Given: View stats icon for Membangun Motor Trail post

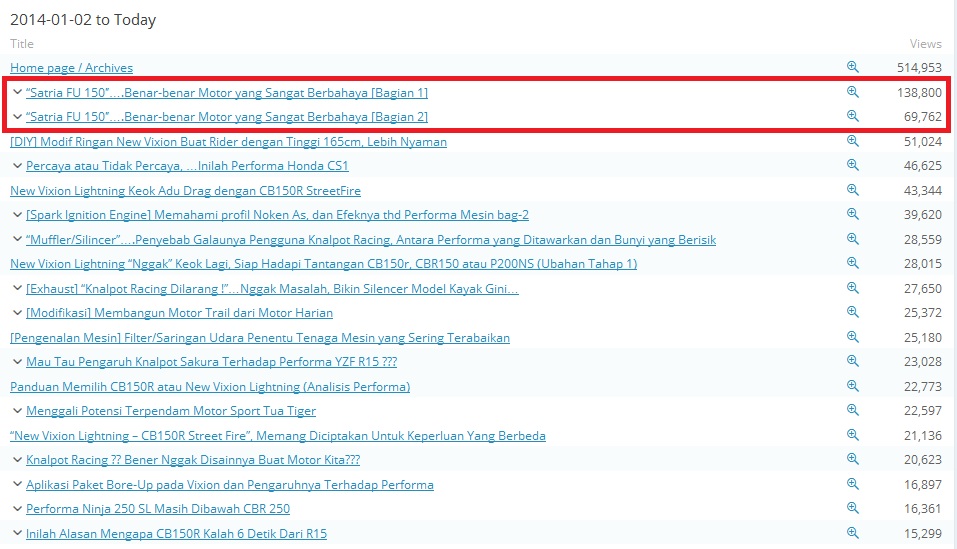Looking at the screenshot, I should coord(853,313).
